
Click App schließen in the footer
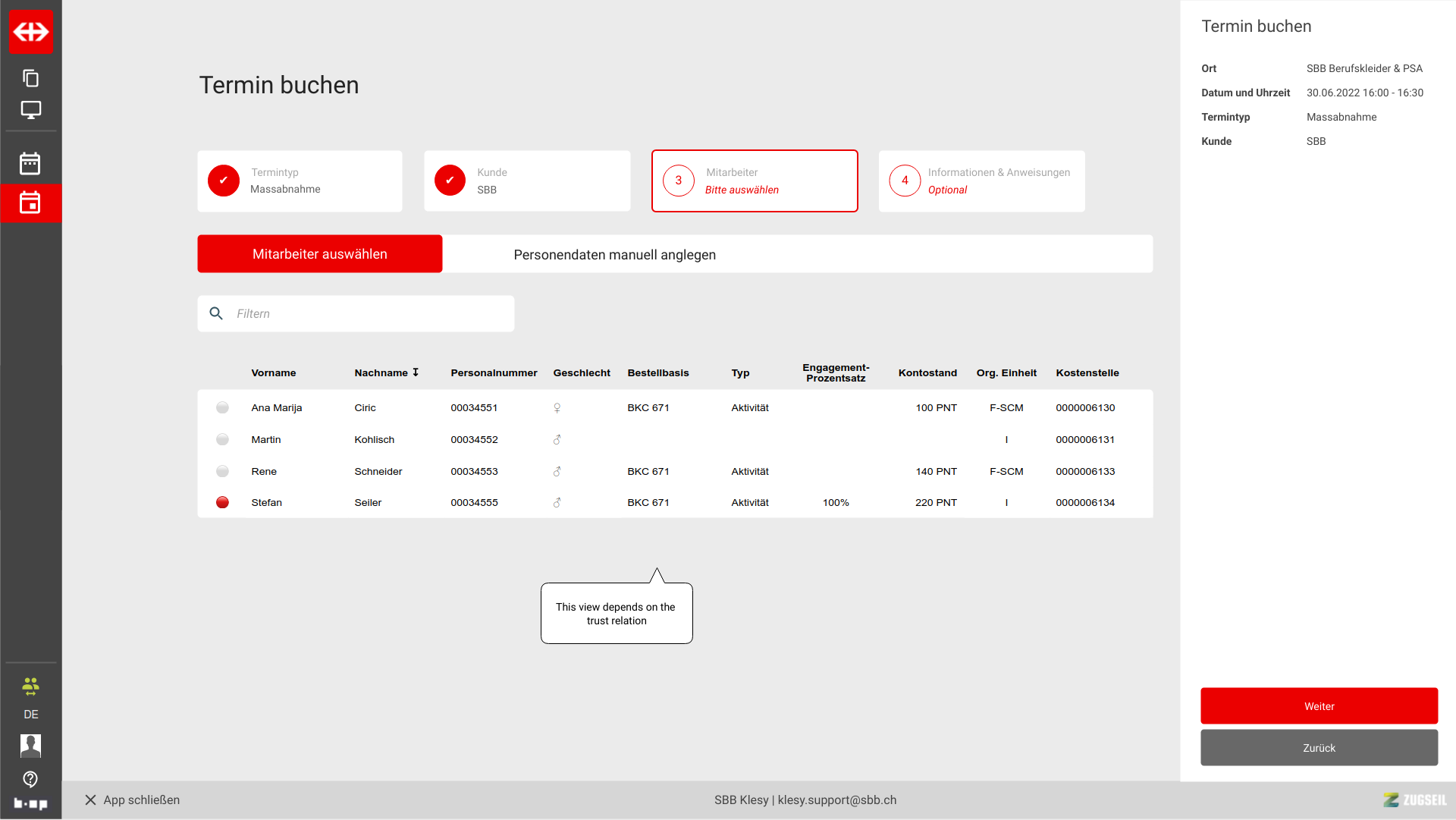coord(133,800)
